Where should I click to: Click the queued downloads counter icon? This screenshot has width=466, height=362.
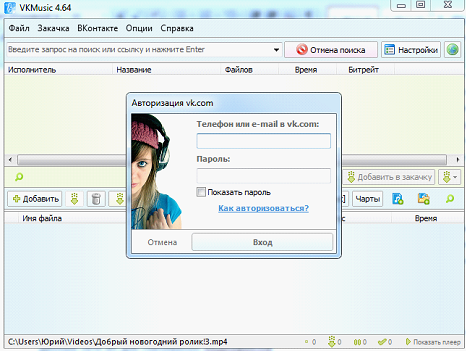(306, 342)
